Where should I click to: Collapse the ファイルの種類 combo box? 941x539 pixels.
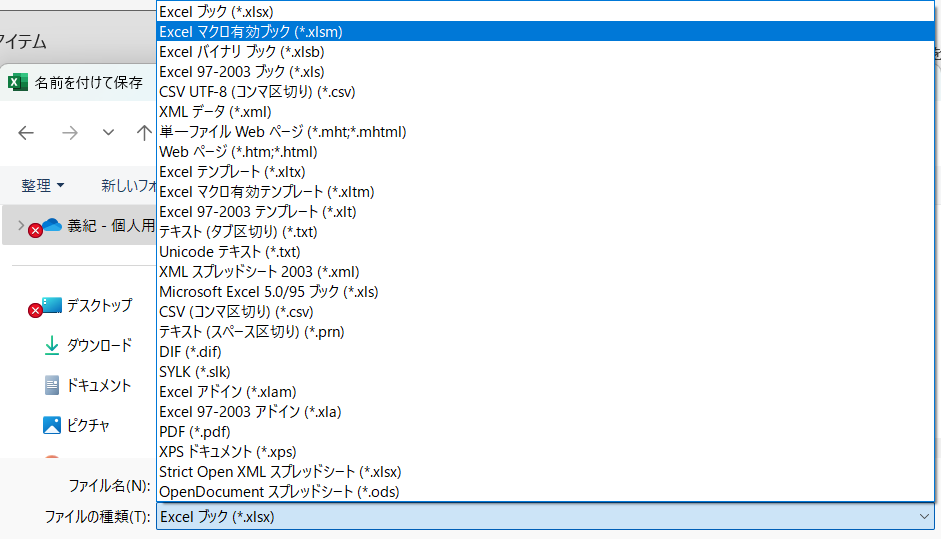(923, 516)
